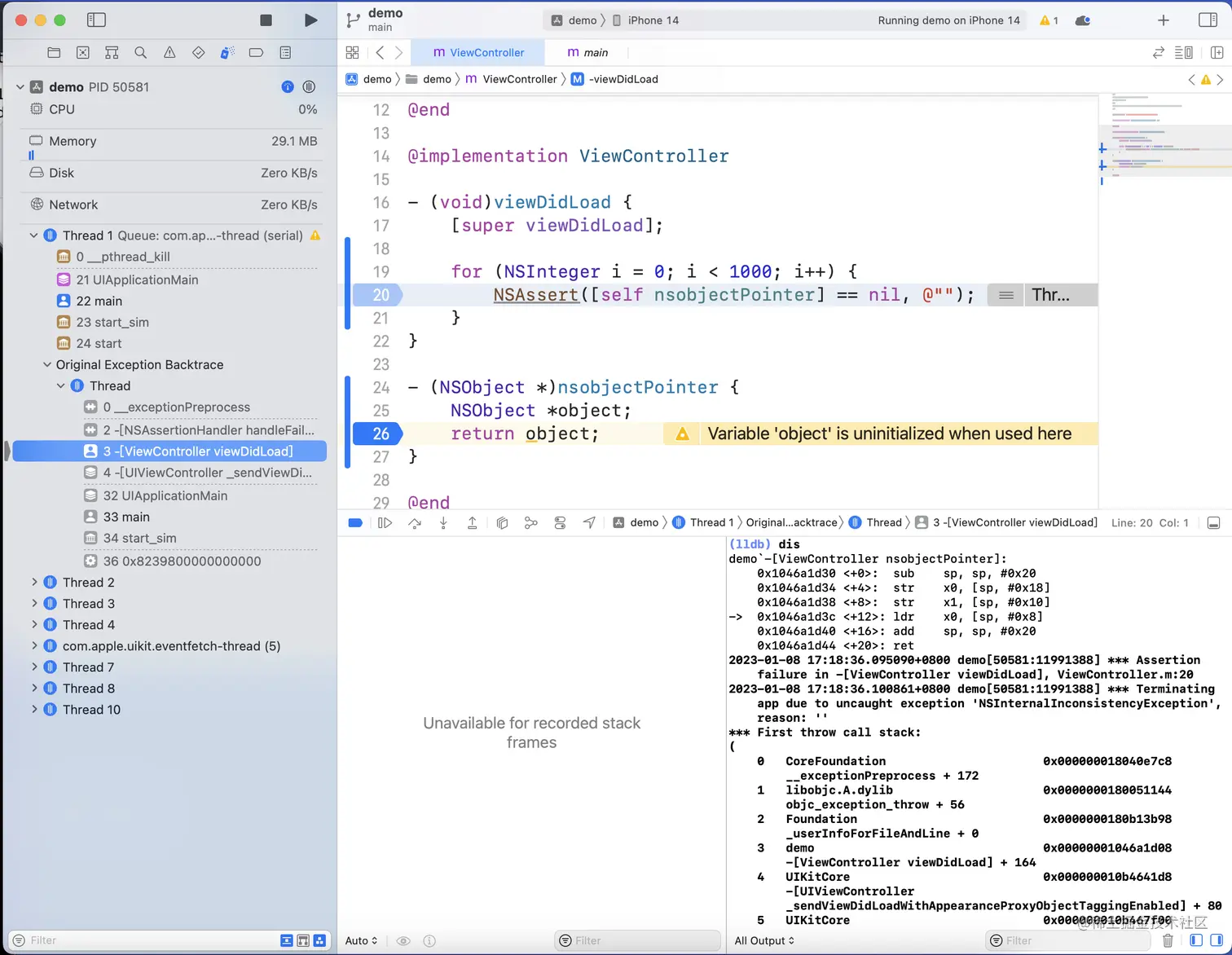Image resolution: width=1232 pixels, height=955 pixels.
Task: Select -viewDidLoad in the jump bar
Action: coord(615,79)
